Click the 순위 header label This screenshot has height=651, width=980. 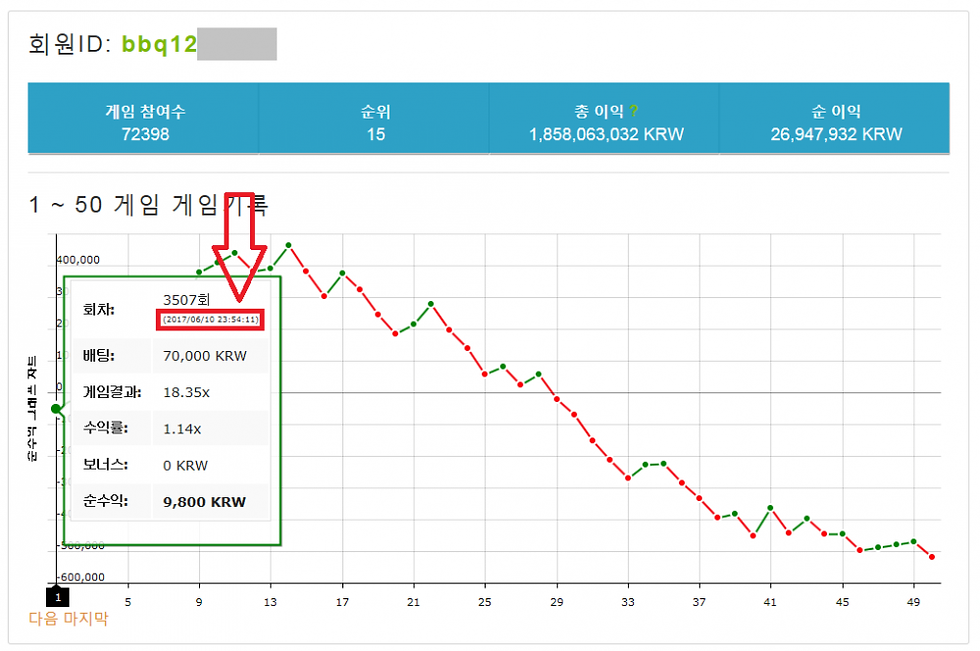tap(376, 111)
